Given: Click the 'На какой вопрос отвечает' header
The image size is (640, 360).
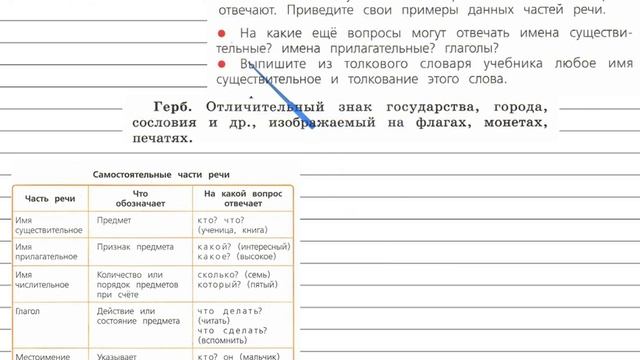Looking at the screenshot, I should 243,198.
